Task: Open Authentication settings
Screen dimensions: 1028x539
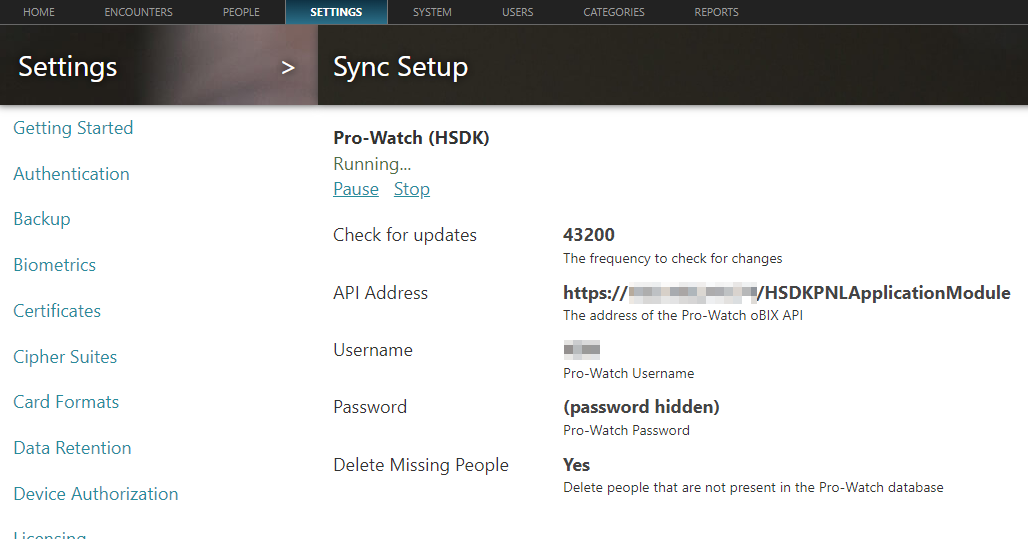Action: point(71,174)
